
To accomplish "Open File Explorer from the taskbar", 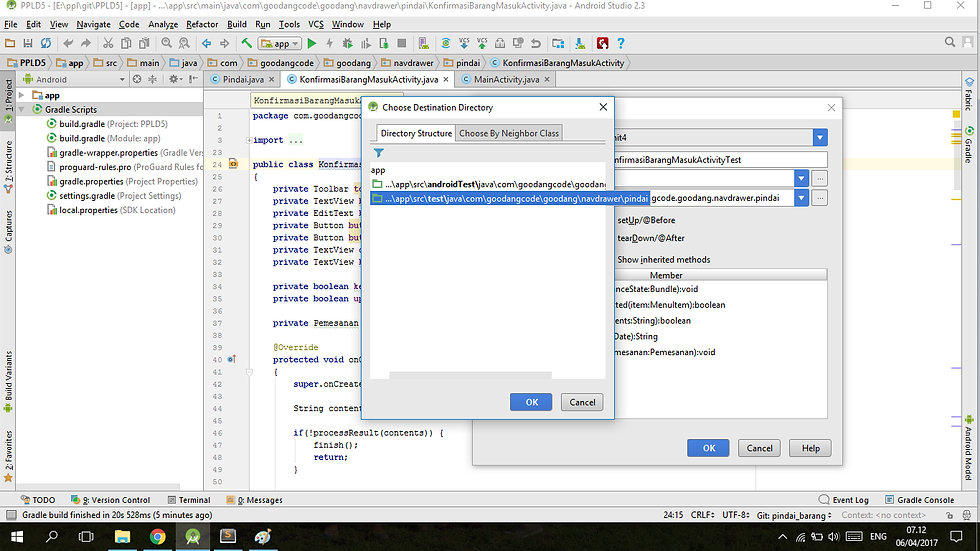I will click(x=122, y=537).
